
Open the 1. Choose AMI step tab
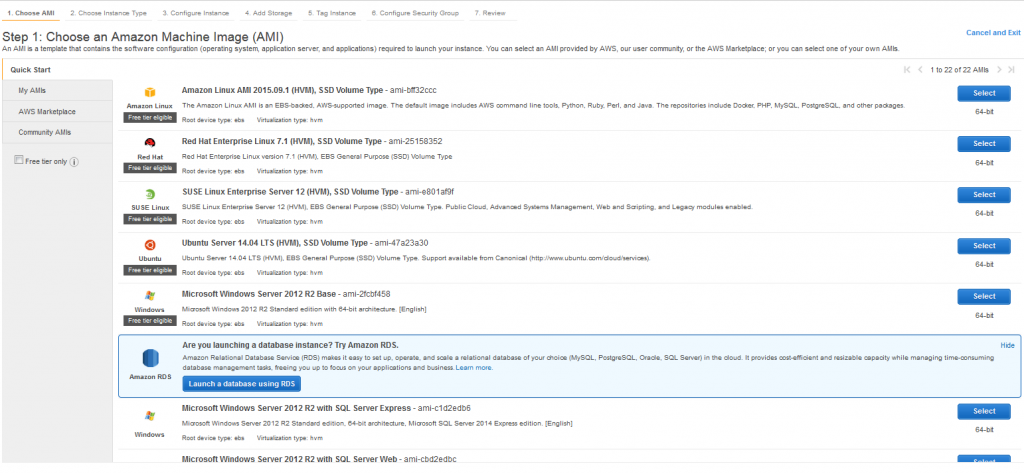click(31, 13)
